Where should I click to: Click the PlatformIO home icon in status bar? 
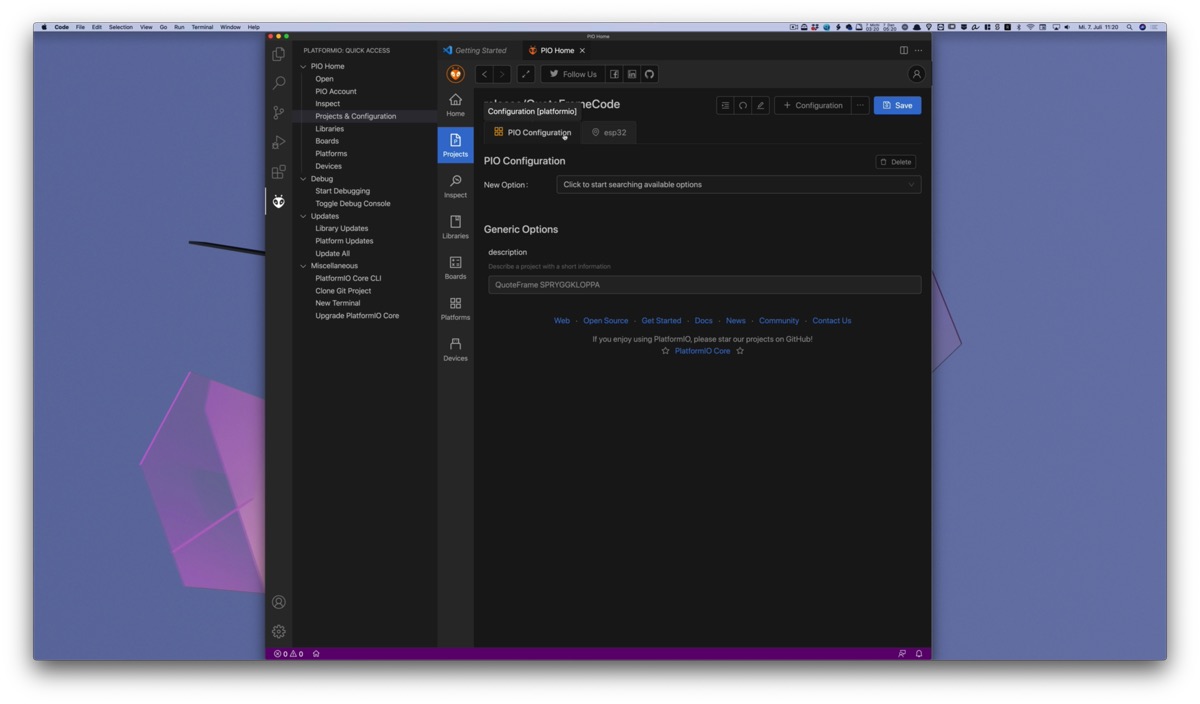tap(316, 654)
